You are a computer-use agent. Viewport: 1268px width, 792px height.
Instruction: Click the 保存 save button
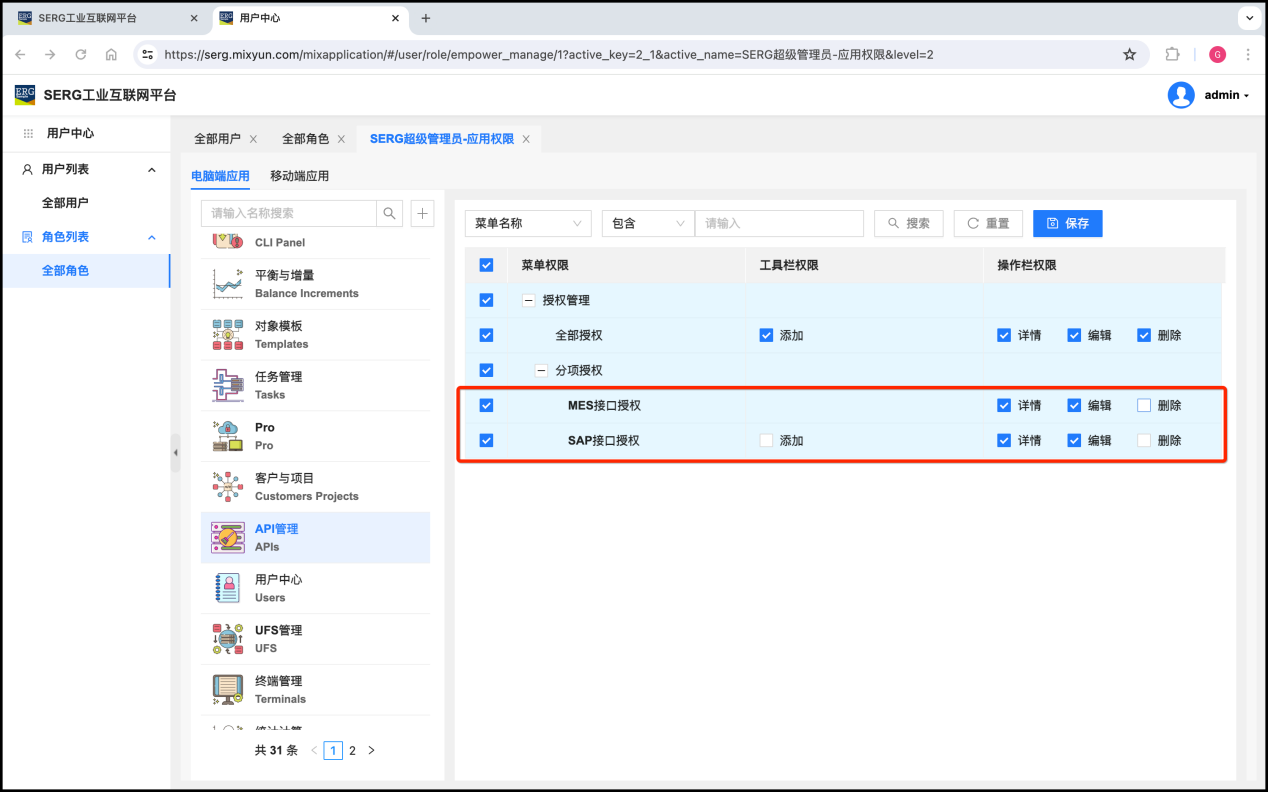click(x=1067, y=223)
